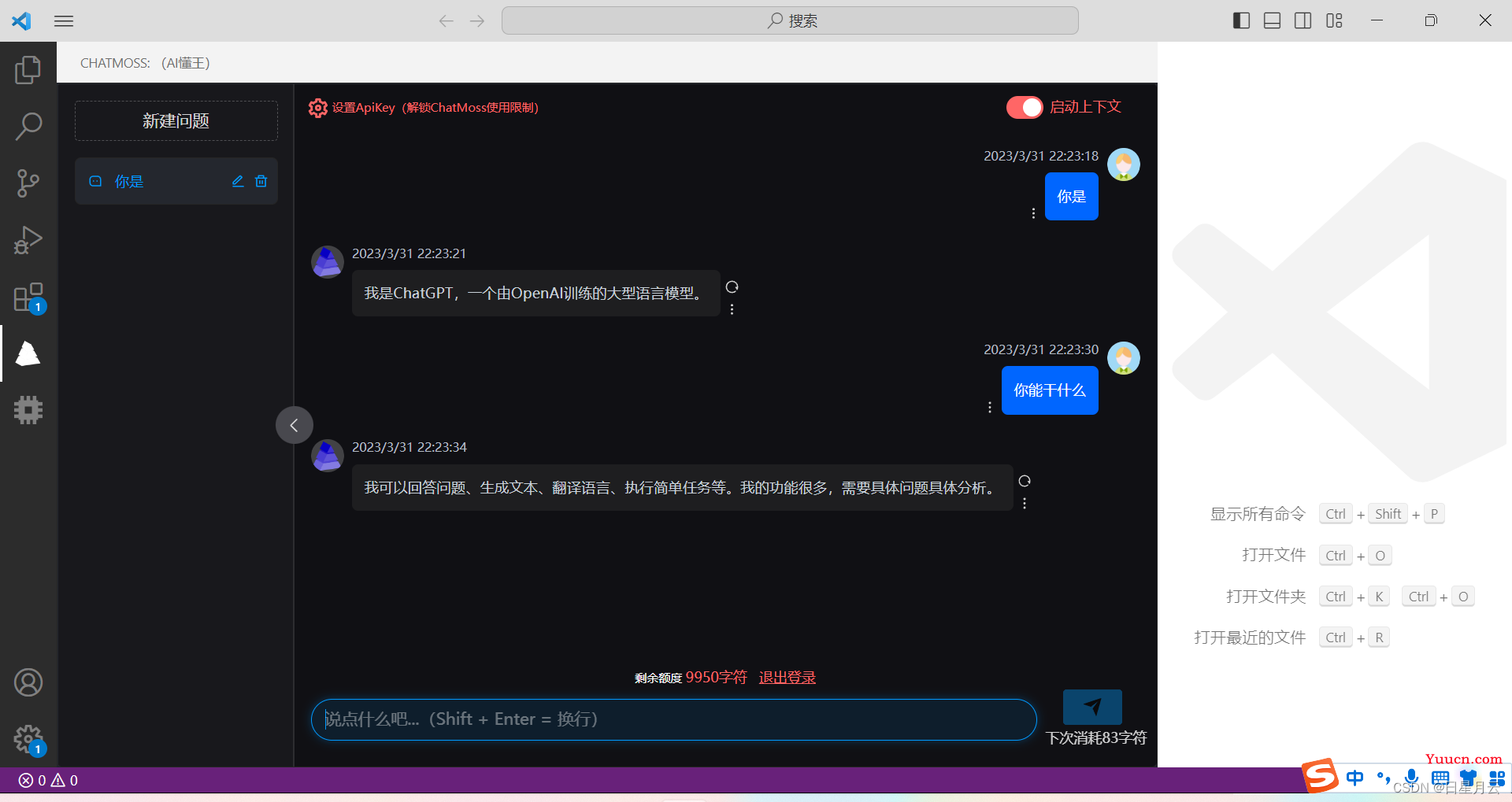Open the hamburger application menu
This screenshot has height=802, width=1512.
coord(64,21)
